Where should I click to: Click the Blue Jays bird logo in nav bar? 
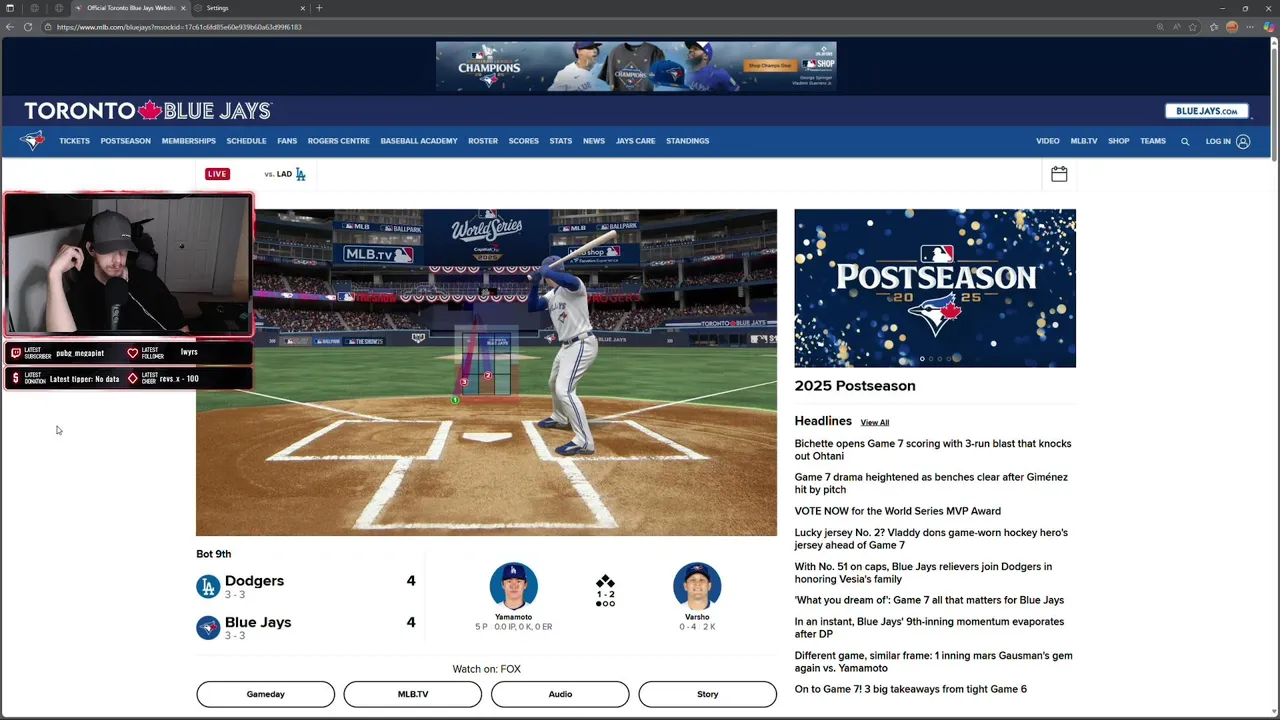click(32, 141)
